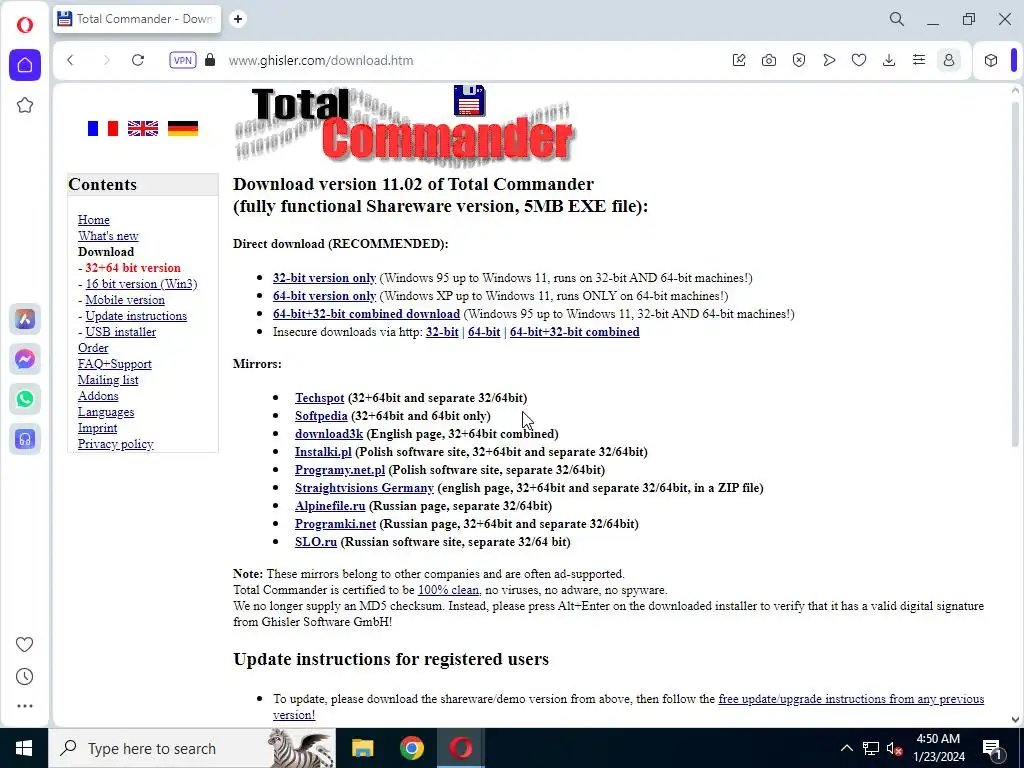This screenshot has height=768, width=1024.
Task: Open the pinboard edit icon in address bar
Action: (739, 60)
